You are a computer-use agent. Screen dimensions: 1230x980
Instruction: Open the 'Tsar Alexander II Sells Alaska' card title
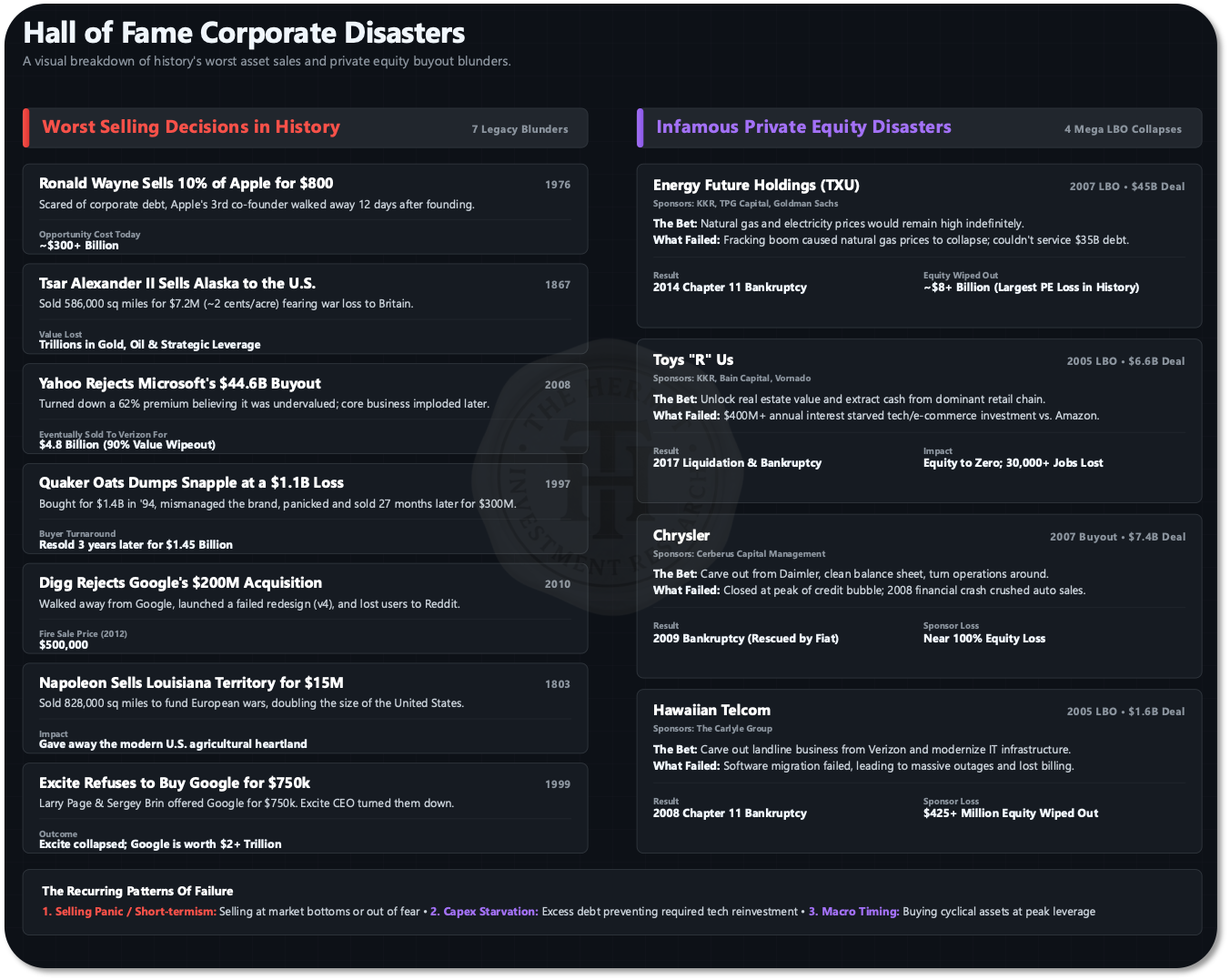(177, 283)
